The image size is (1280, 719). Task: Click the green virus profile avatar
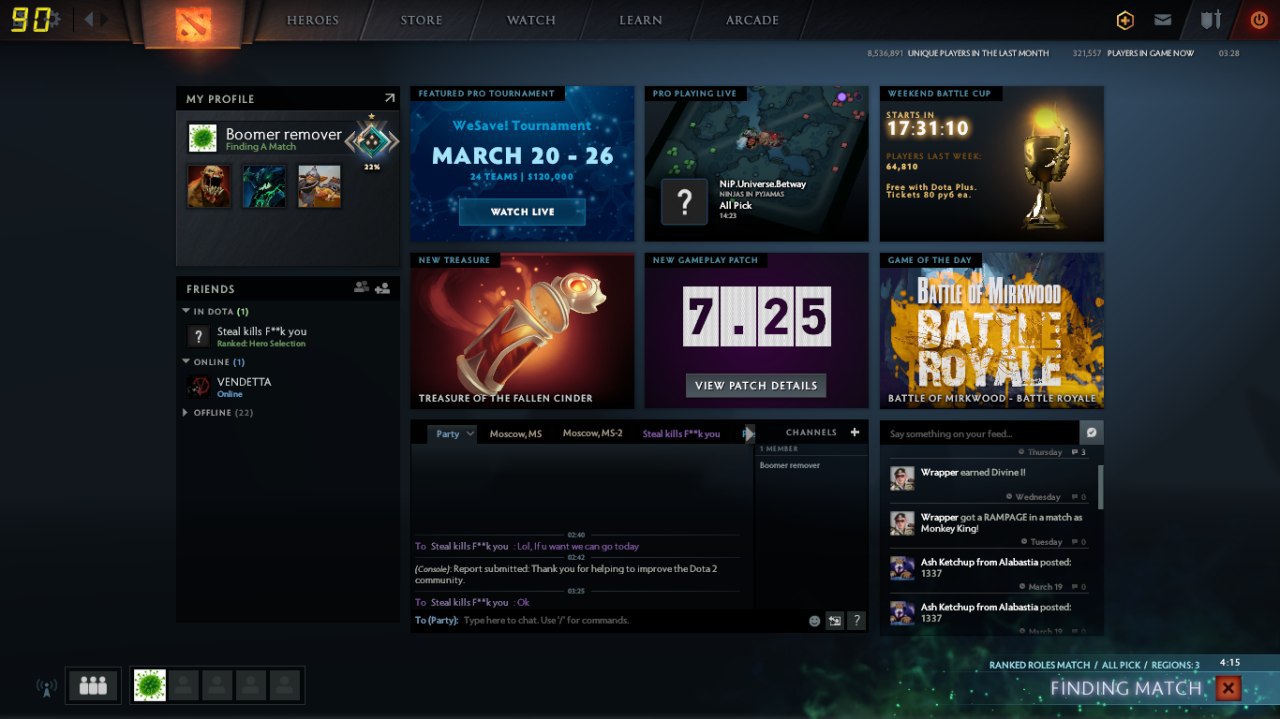pyautogui.click(x=203, y=138)
